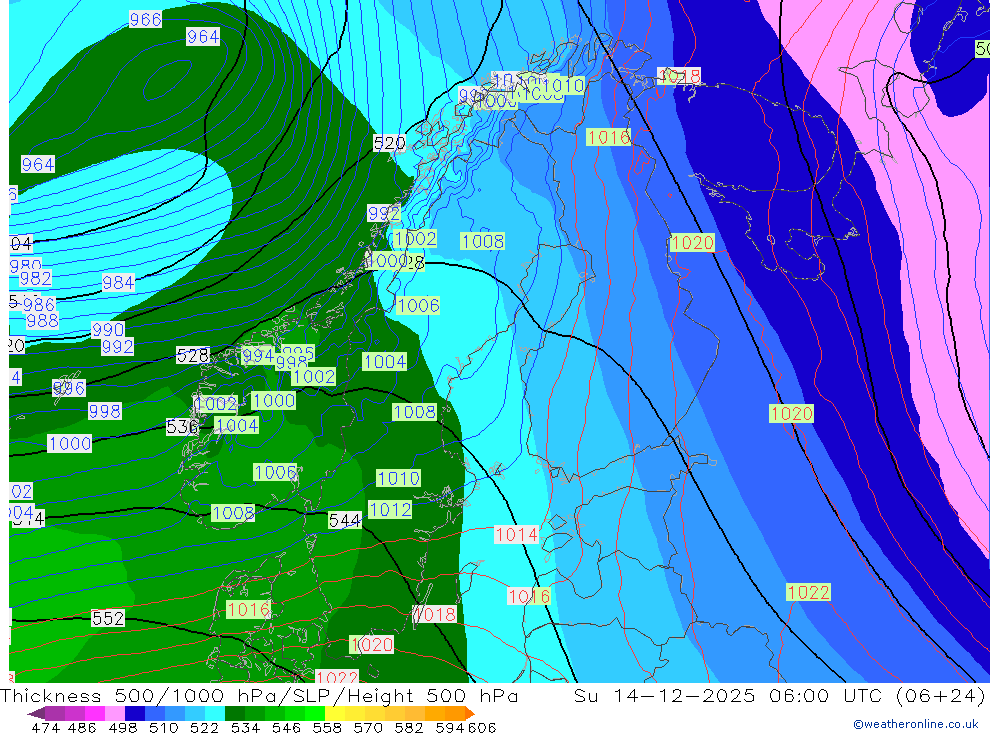Click the legend value 534

pyautogui.click(x=245, y=727)
